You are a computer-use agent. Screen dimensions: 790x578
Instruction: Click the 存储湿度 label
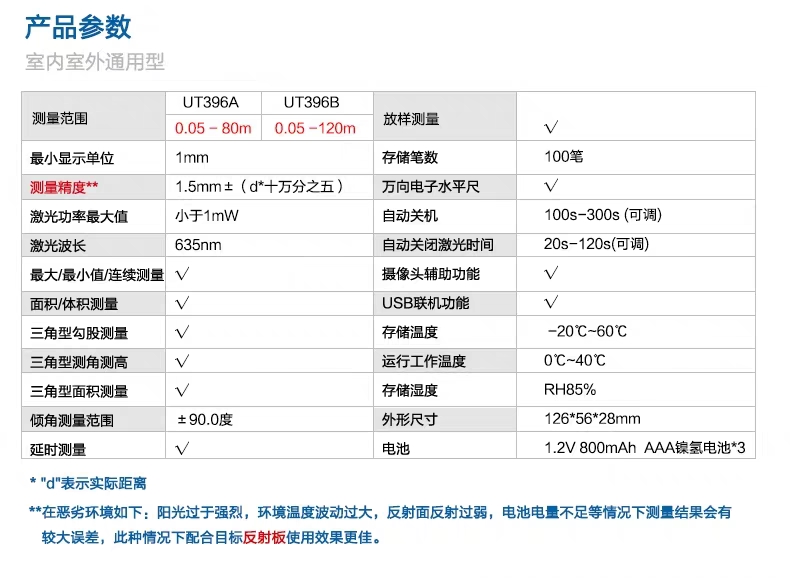point(410,391)
